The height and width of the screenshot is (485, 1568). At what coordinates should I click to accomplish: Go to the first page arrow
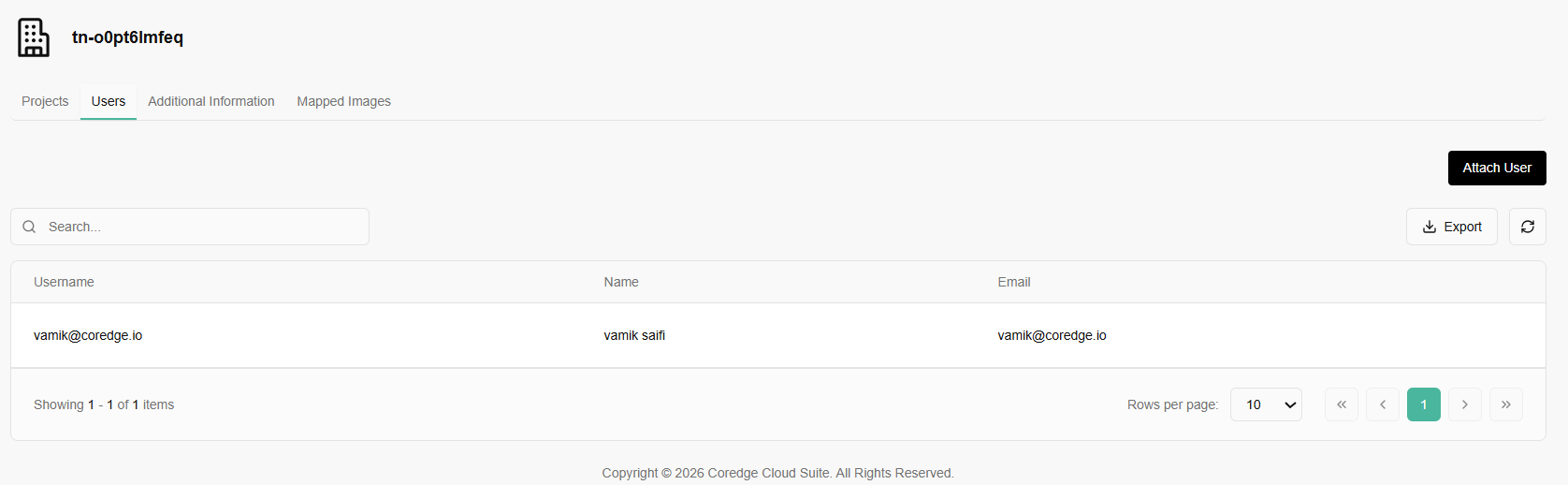coord(1341,404)
